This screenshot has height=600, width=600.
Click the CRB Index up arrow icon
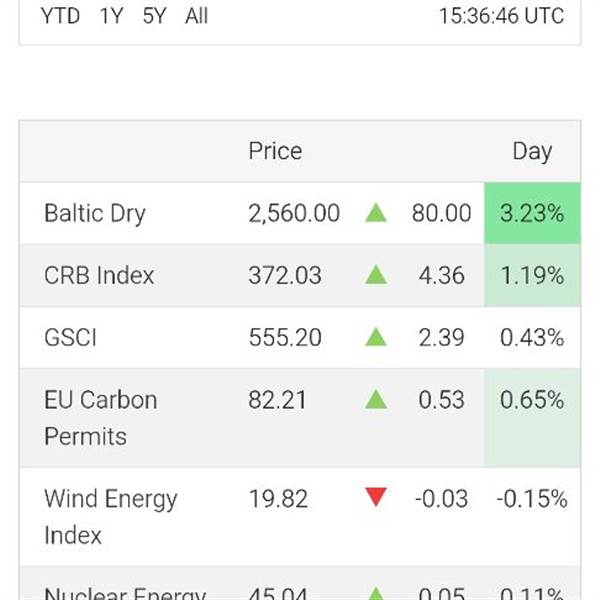(x=376, y=275)
